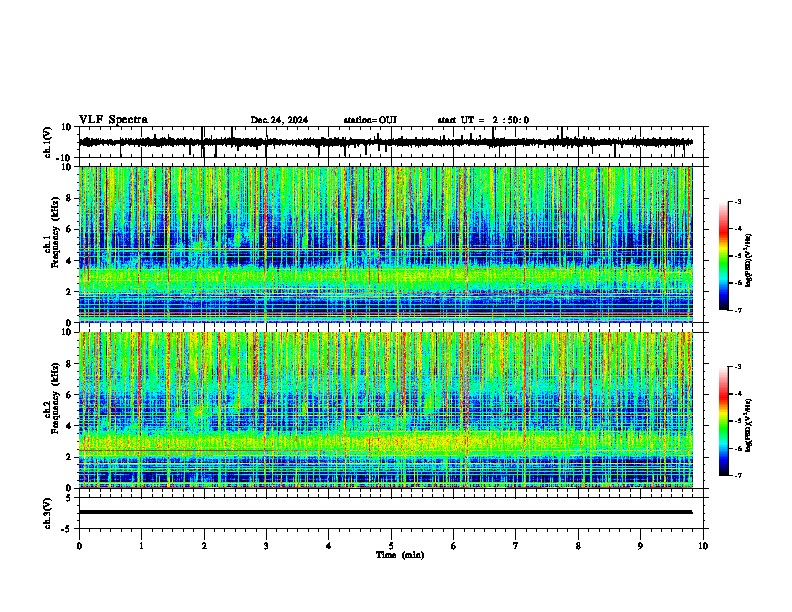Click the time axis tick label '4'
Image resolution: width=792 pixels, height=612 pixels.
pos(328,546)
